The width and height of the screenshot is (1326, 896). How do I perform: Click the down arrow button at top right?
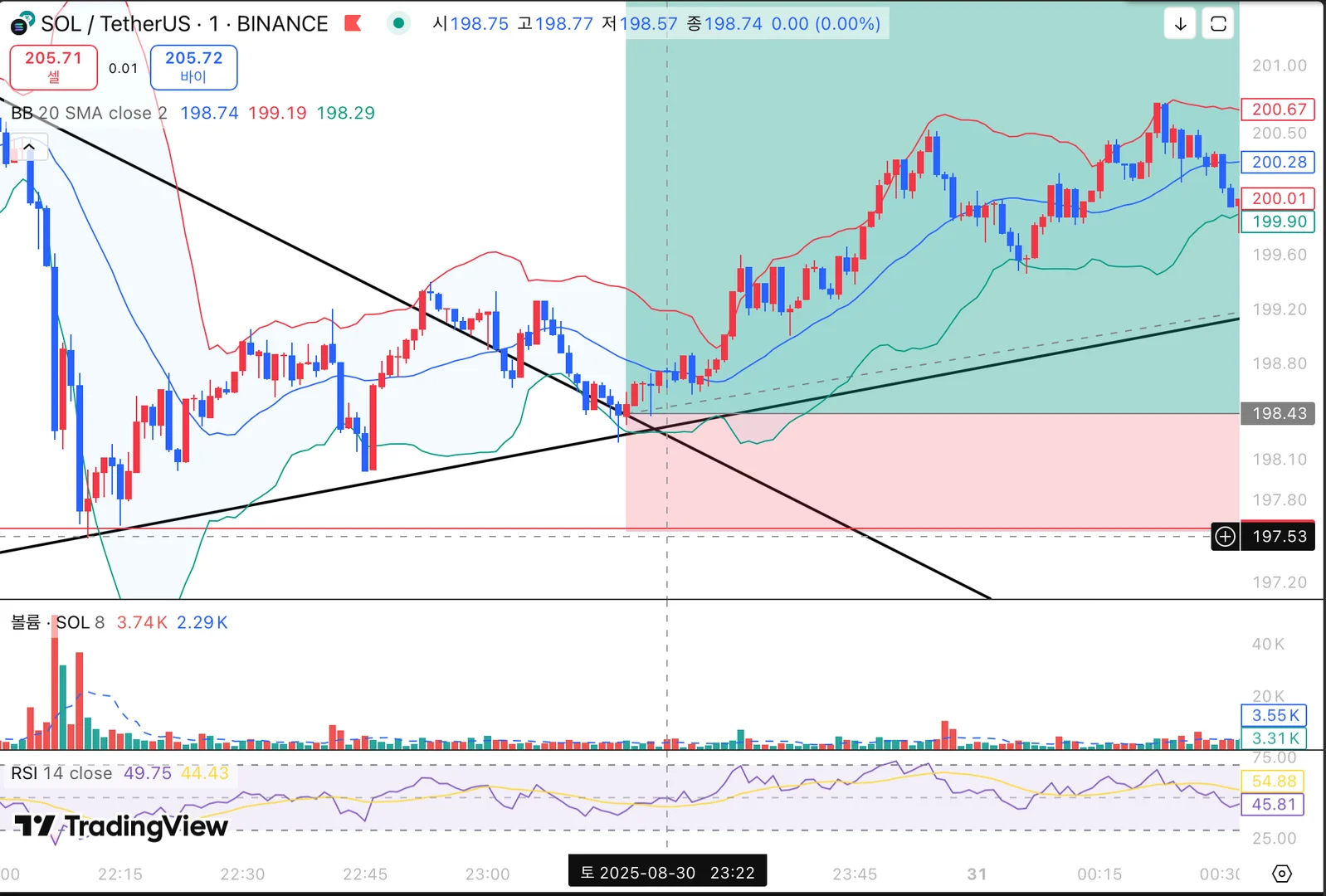(x=1180, y=23)
